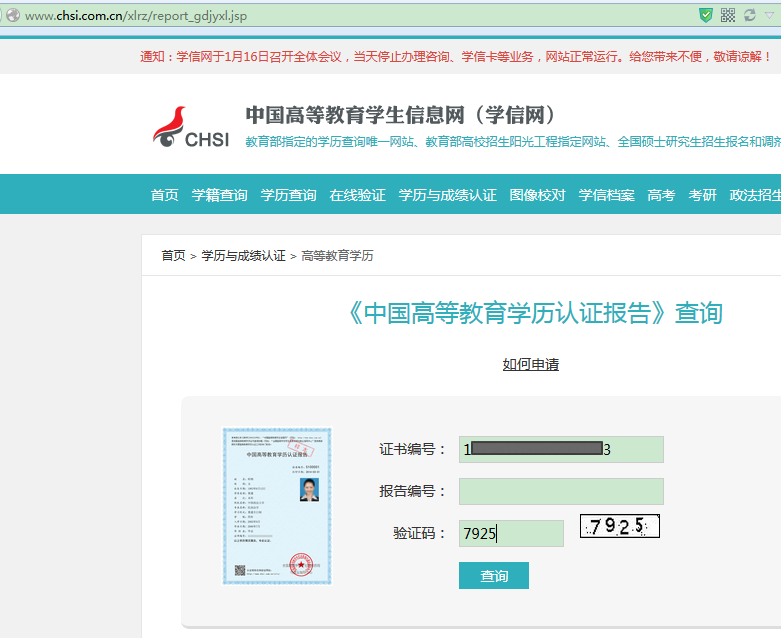The image size is (781, 638).
Task: Click the sample certification report thumbnail
Action: pyautogui.click(x=277, y=506)
